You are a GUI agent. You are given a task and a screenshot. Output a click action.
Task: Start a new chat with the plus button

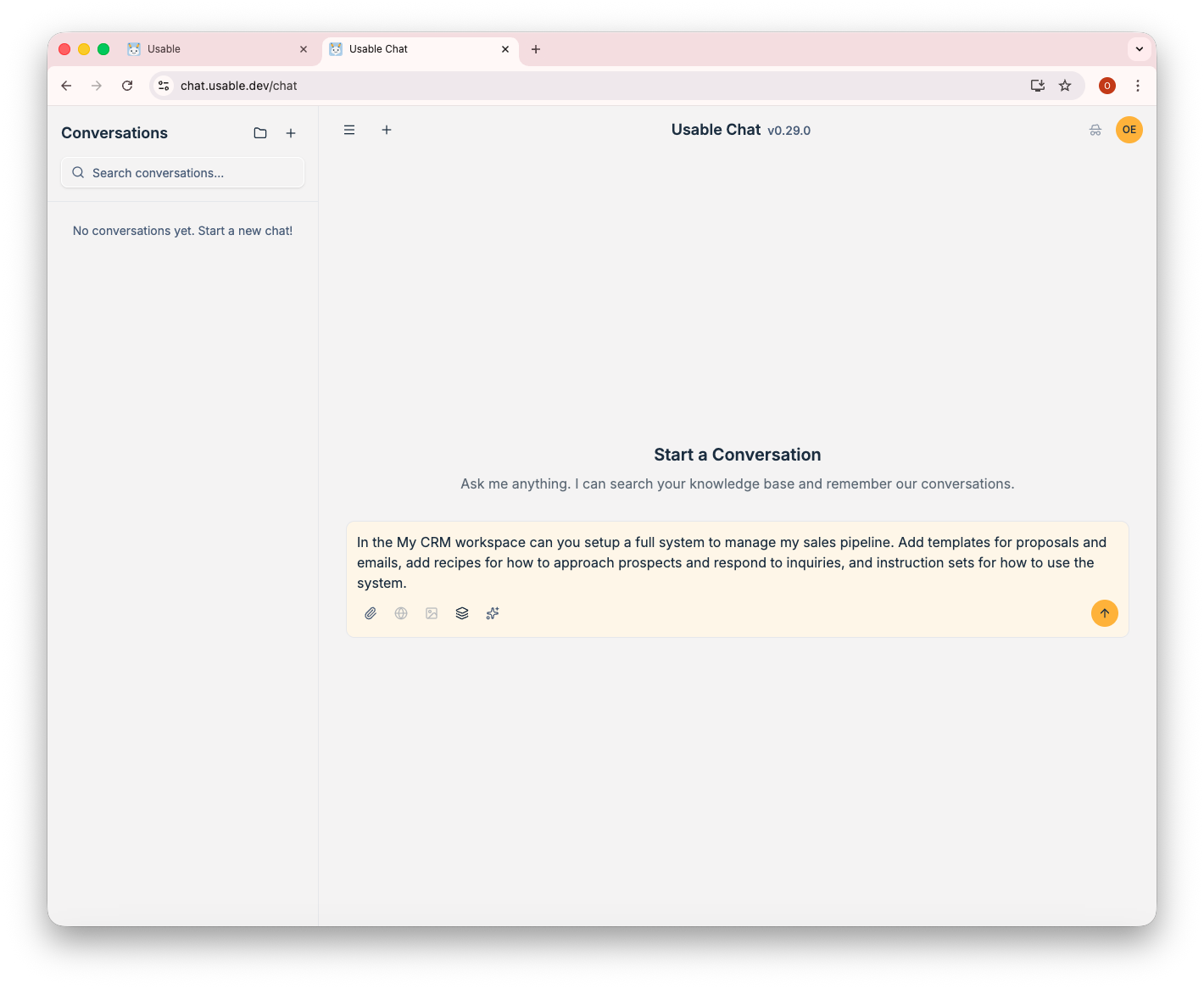click(387, 130)
